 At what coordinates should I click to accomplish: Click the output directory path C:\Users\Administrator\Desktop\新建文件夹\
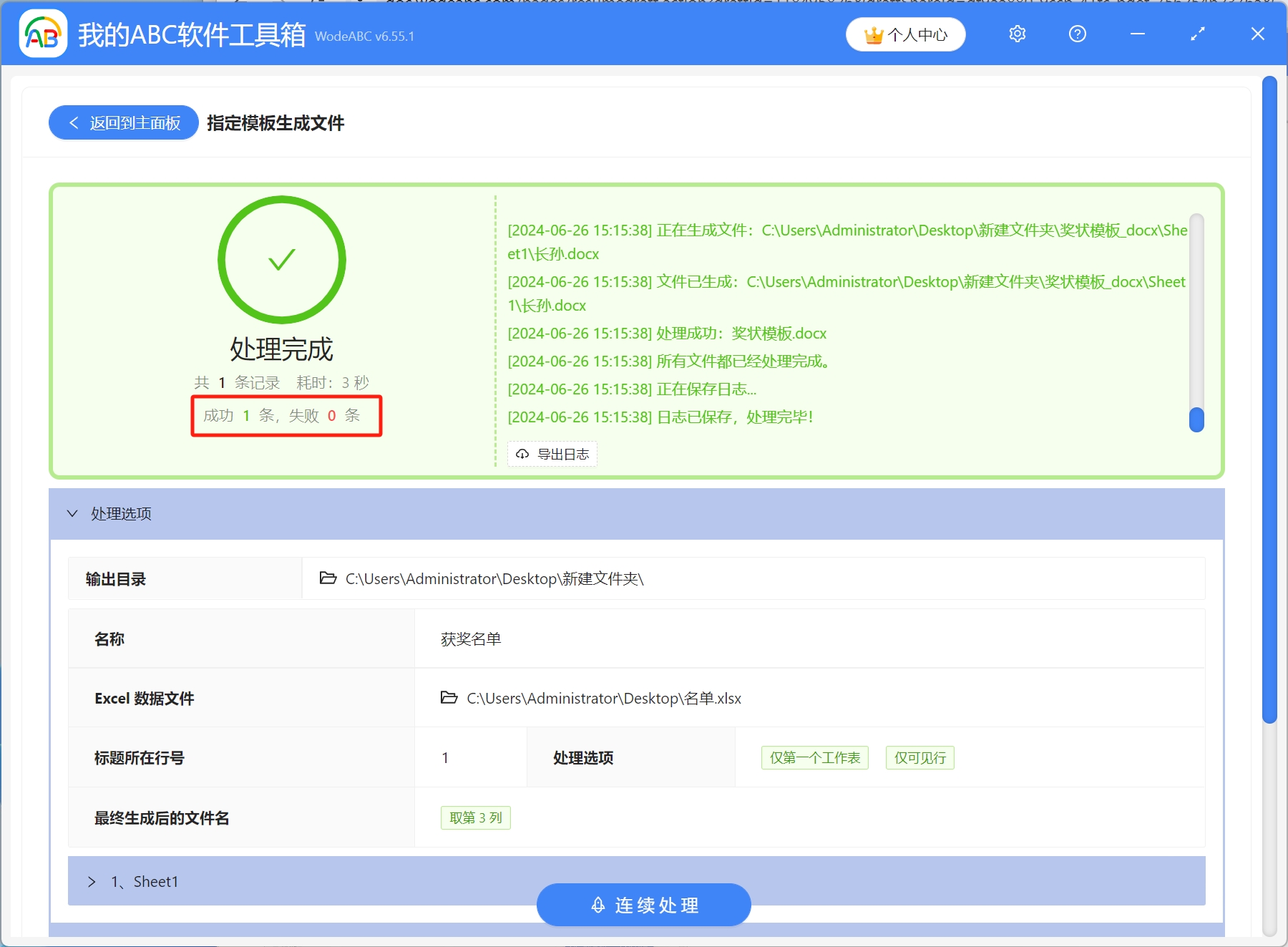pyautogui.click(x=494, y=578)
